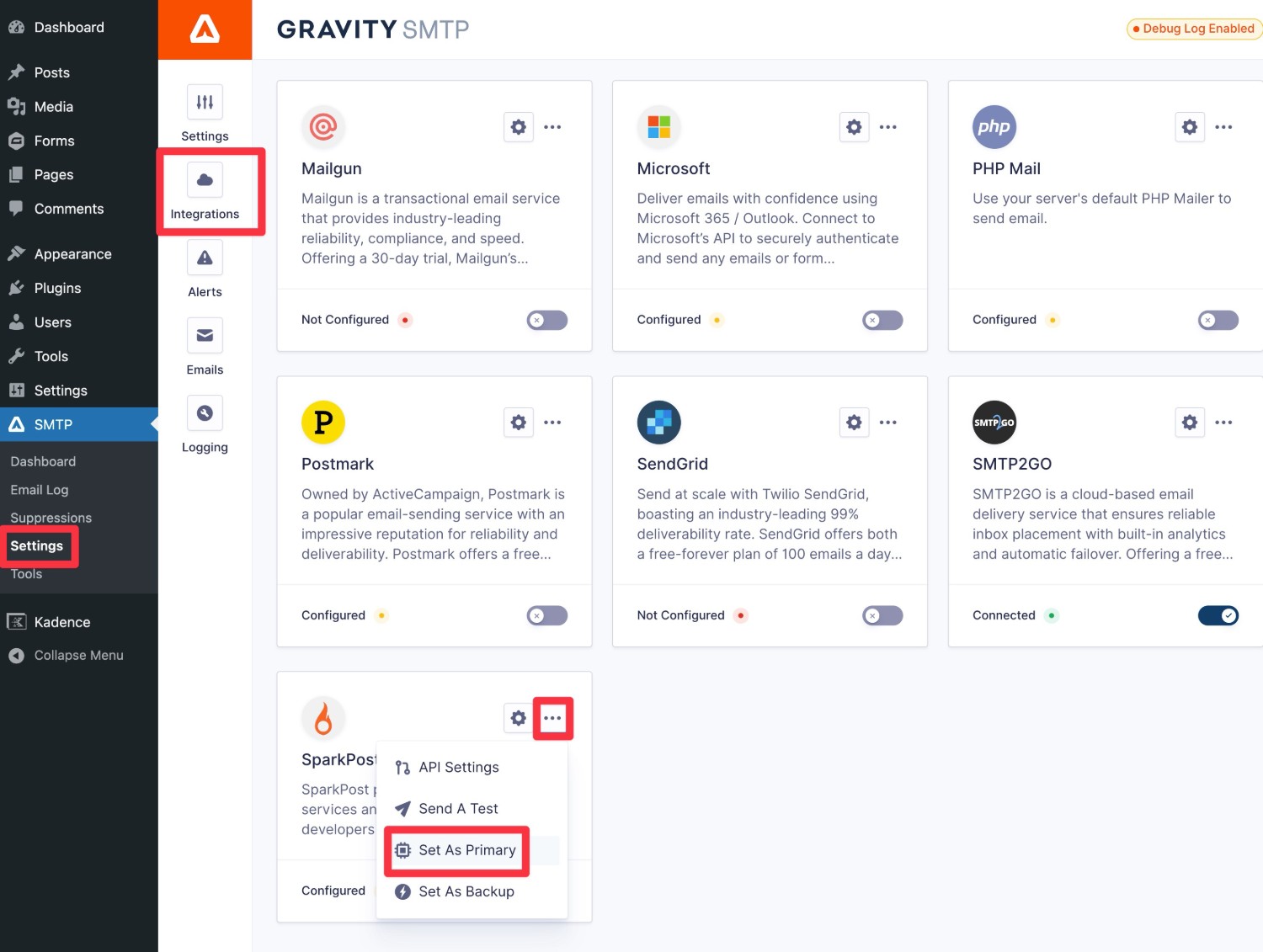Select the SMTP sidebar item

(x=79, y=424)
